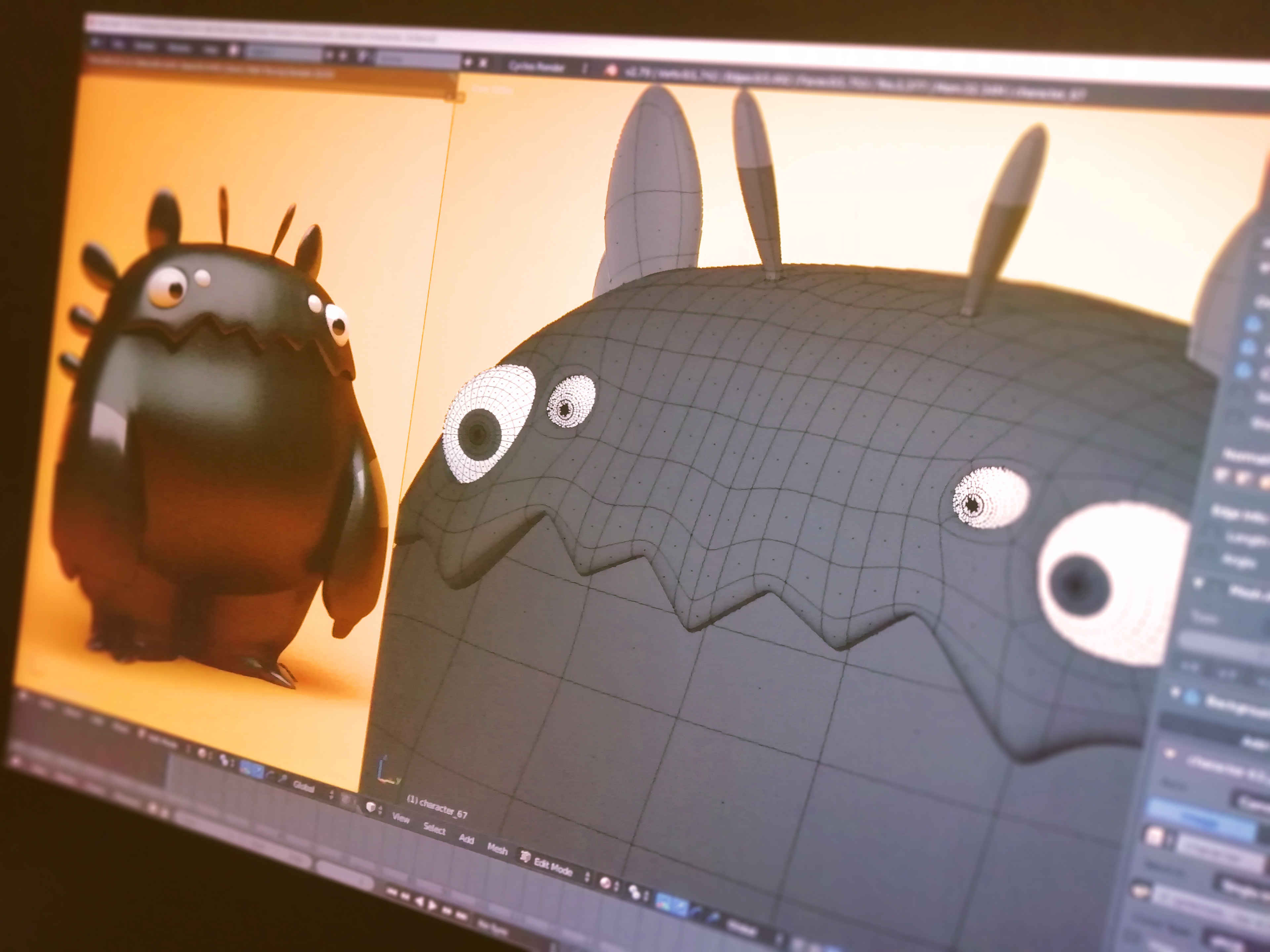Open the Render menu
Viewport: 1270px width, 952px height.
[145, 47]
